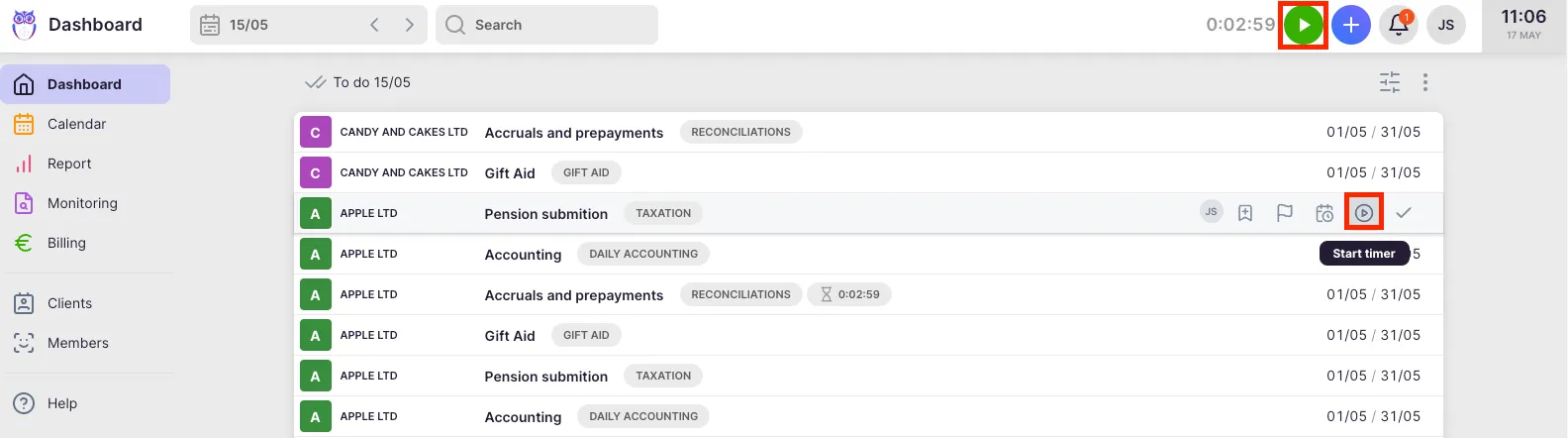Open the JS user profile avatar
The width and height of the screenshot is (1568, 438).
[1445, 25]
